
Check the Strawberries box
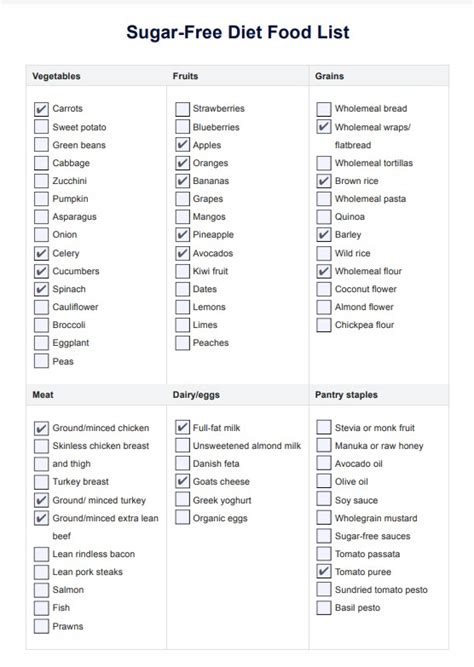coord(183,109)
